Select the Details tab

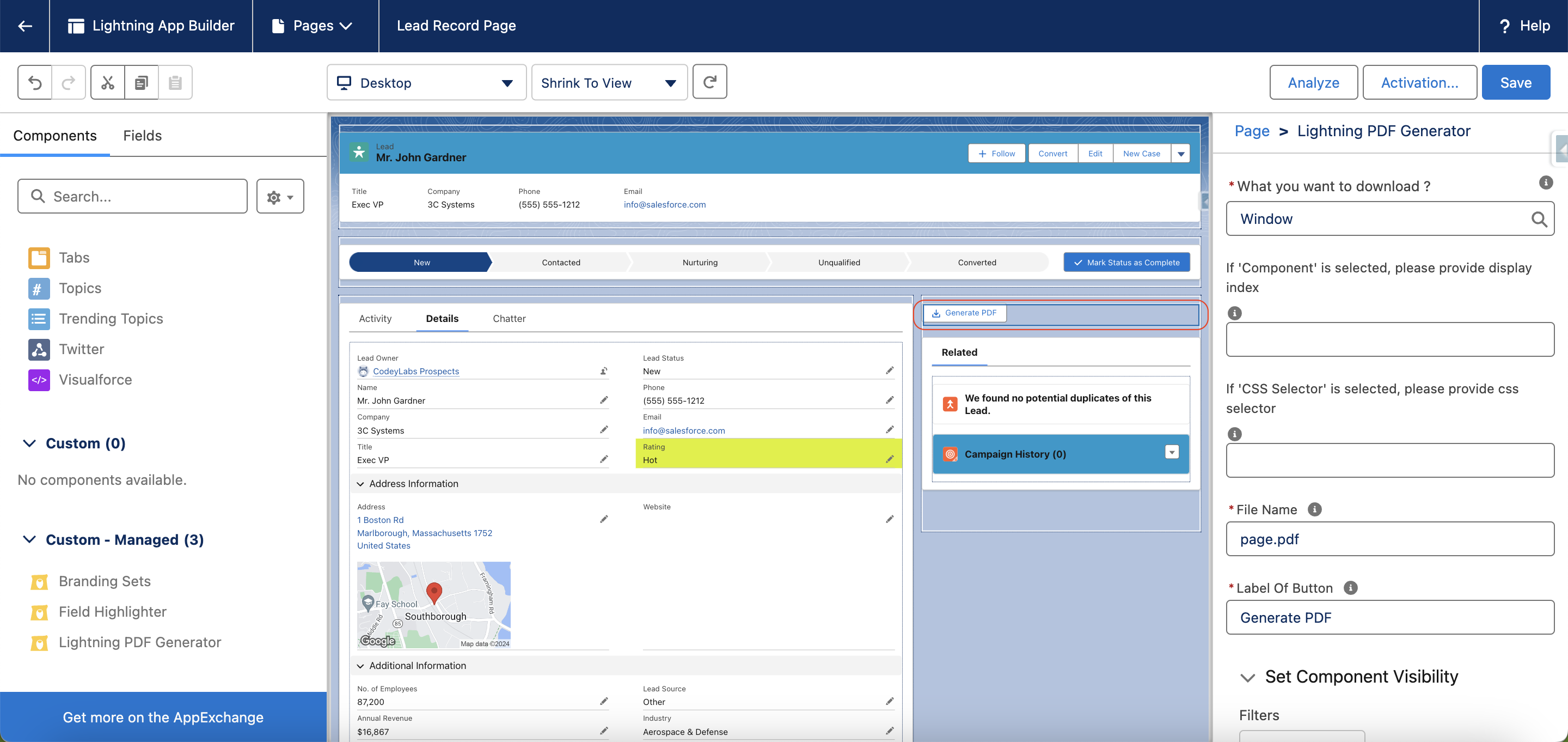pyautogui.click(x=442, y=319)
